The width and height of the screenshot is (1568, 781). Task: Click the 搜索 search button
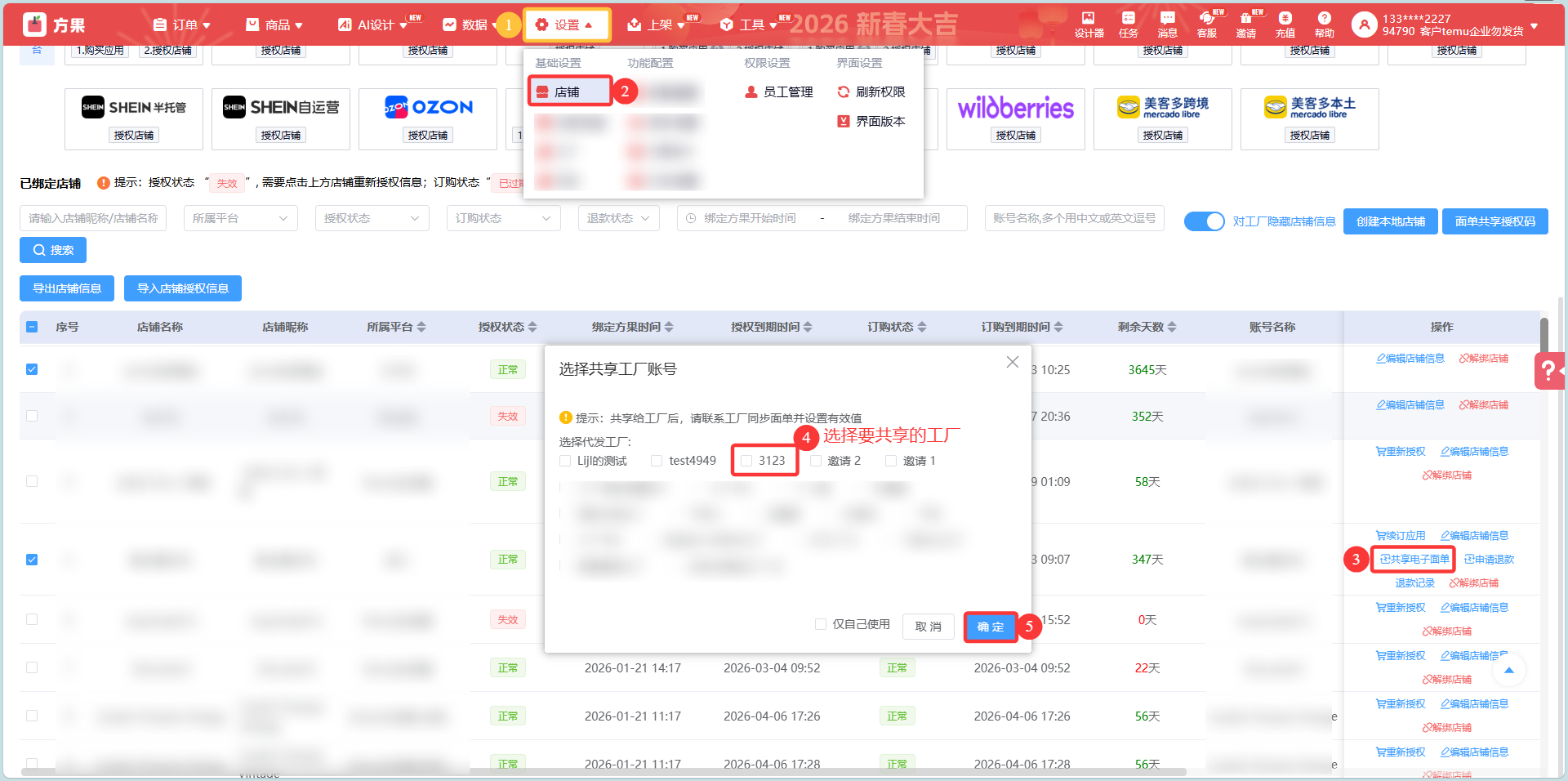(53, 250)
